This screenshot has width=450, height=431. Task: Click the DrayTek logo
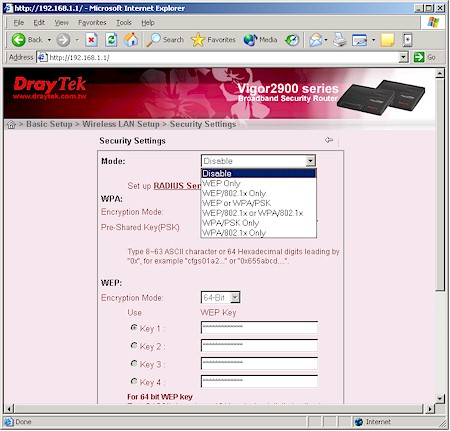[x=50, y=84]
